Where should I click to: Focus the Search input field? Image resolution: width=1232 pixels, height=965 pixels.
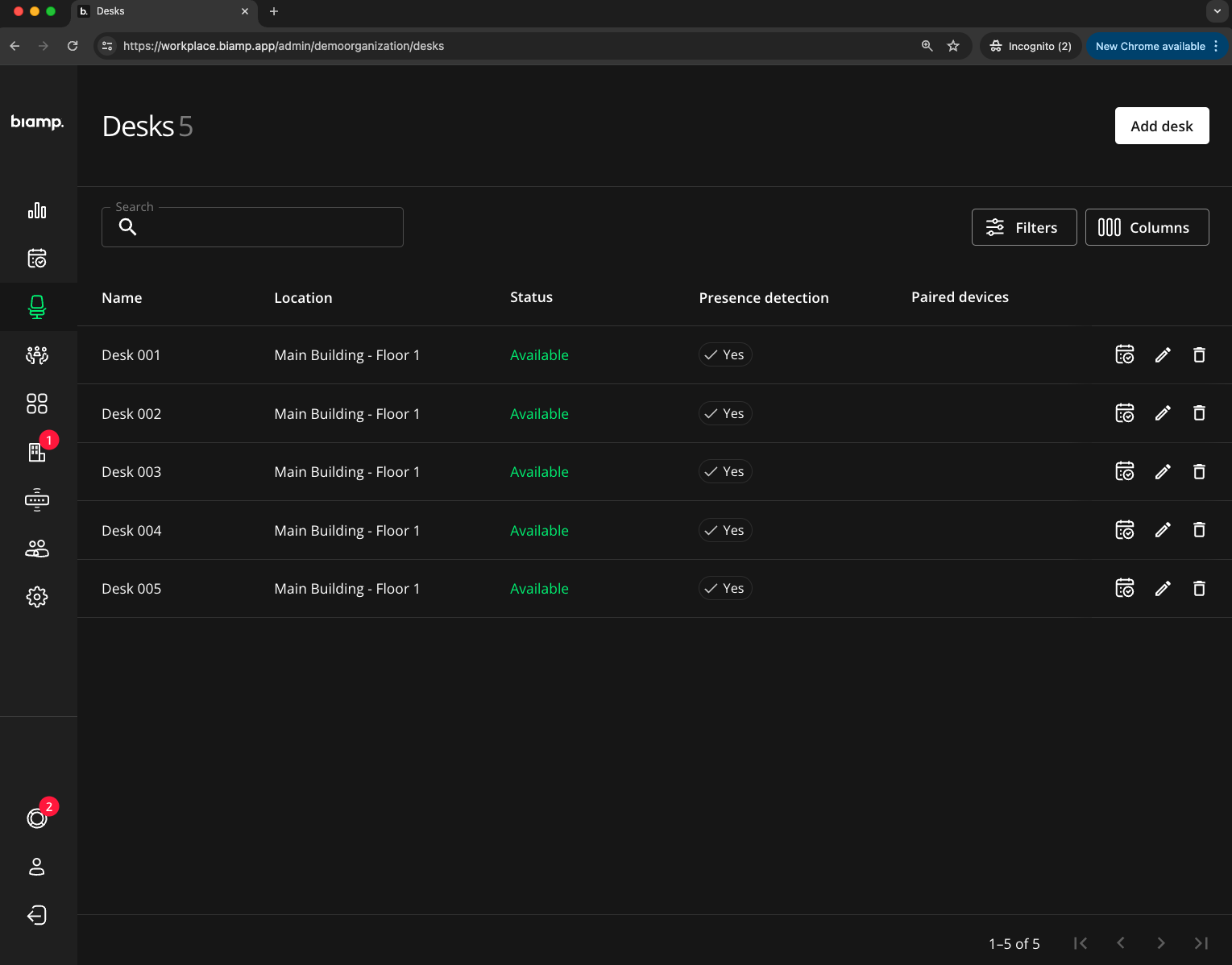(252, 227)
